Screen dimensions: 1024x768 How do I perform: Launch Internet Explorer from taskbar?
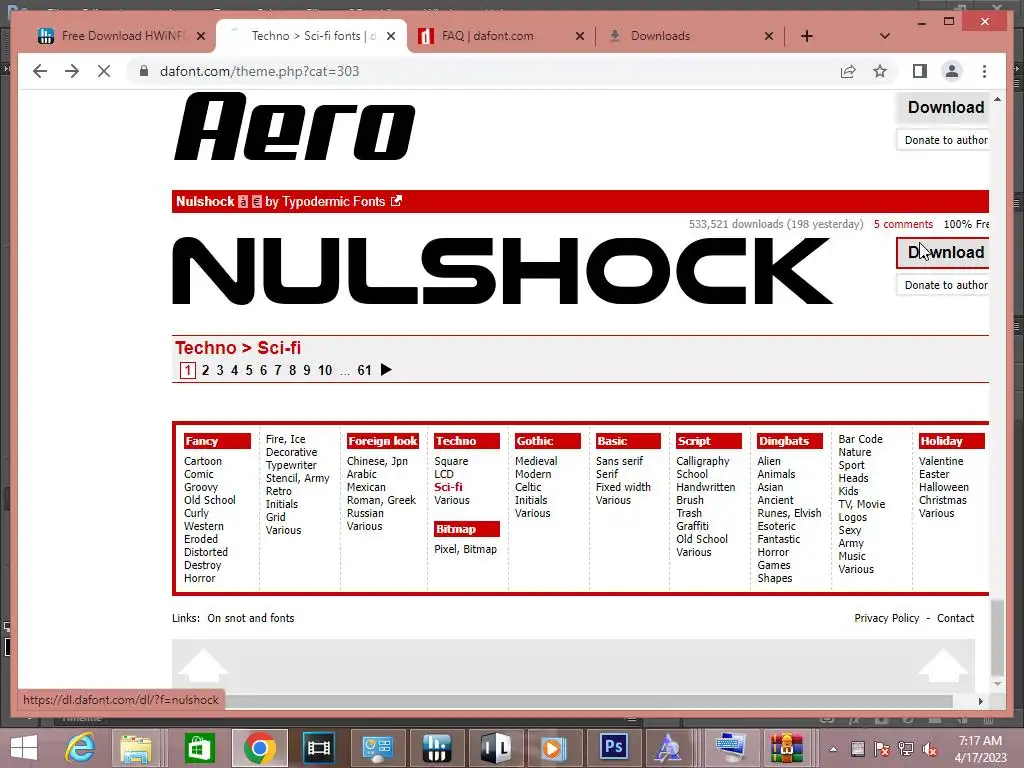click(x=80, y=748)
